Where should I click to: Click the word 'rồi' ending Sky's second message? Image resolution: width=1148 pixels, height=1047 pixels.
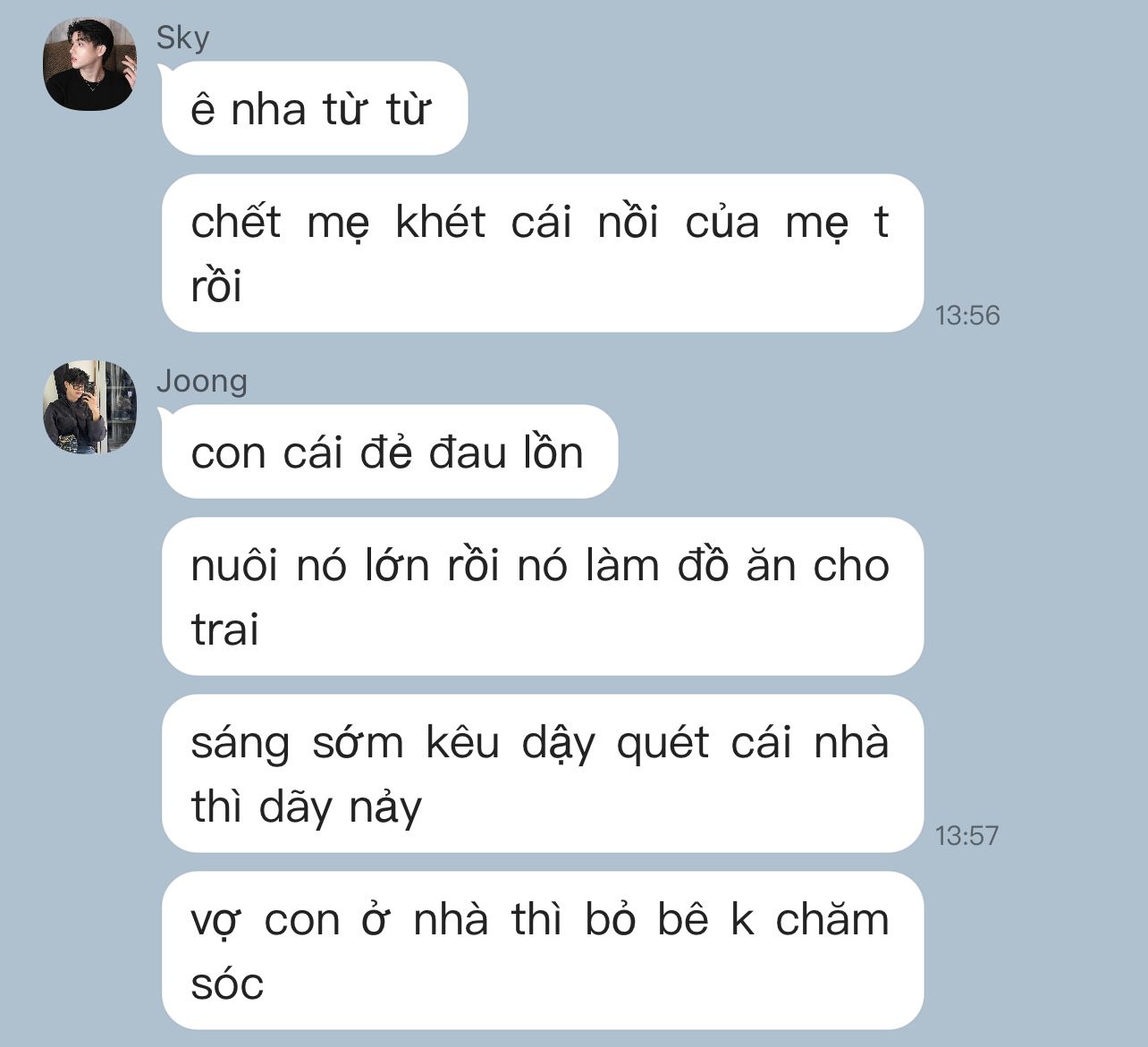(216, 286)
